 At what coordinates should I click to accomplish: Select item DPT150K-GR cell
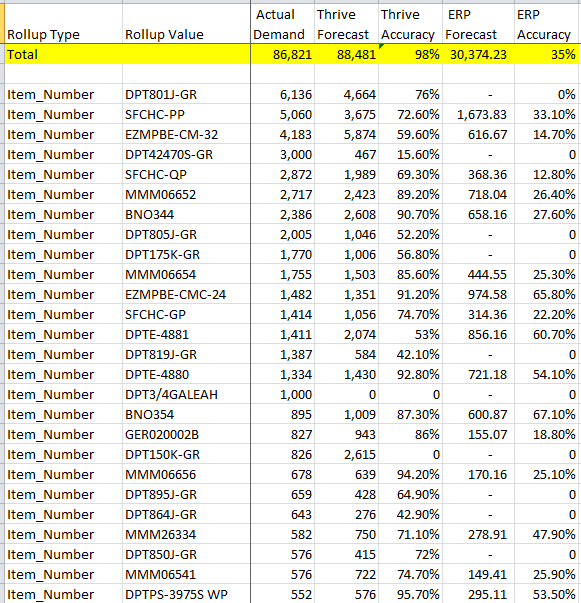point(186,454)
